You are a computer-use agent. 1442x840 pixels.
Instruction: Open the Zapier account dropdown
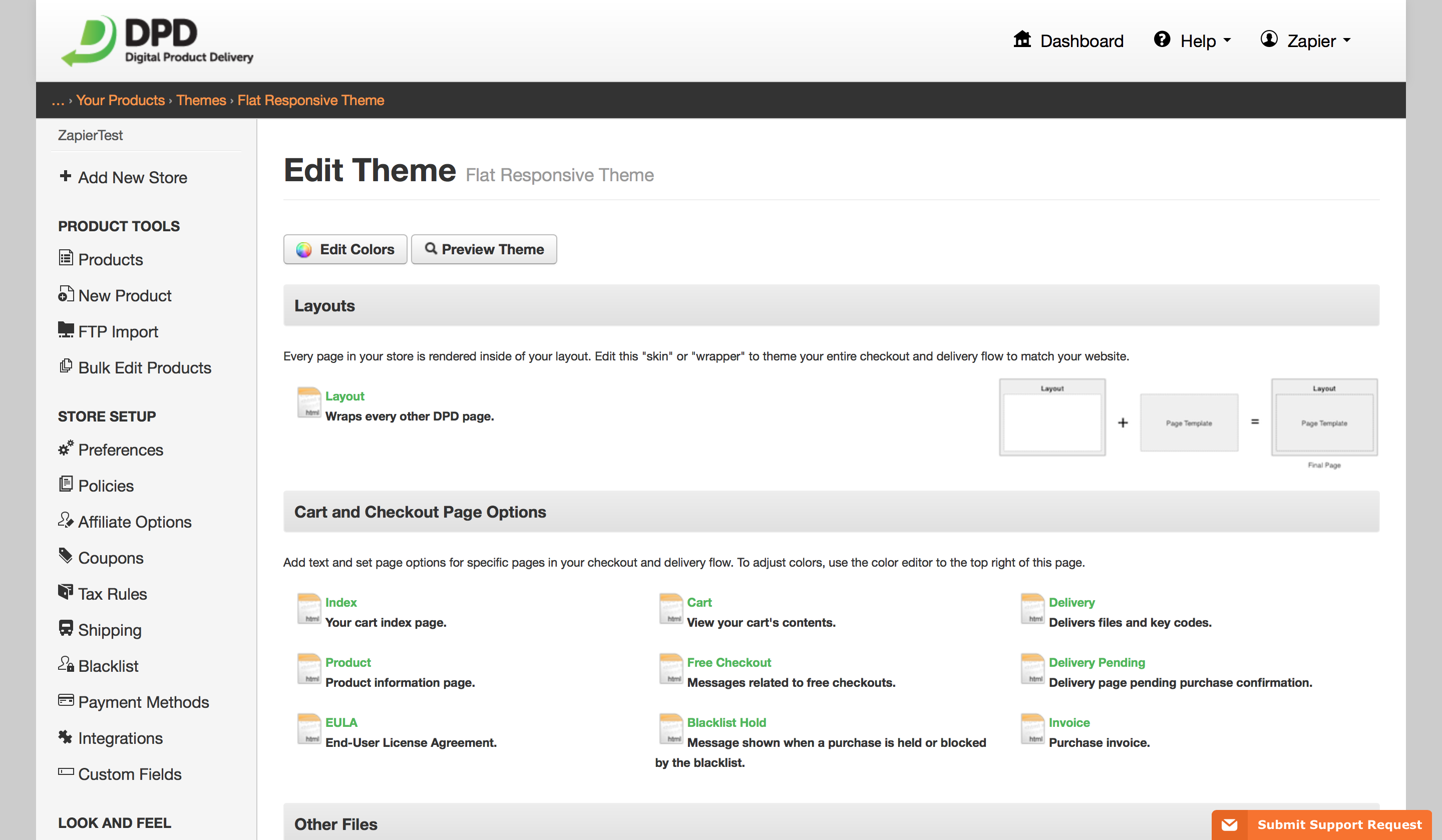tap(1305, 40)
